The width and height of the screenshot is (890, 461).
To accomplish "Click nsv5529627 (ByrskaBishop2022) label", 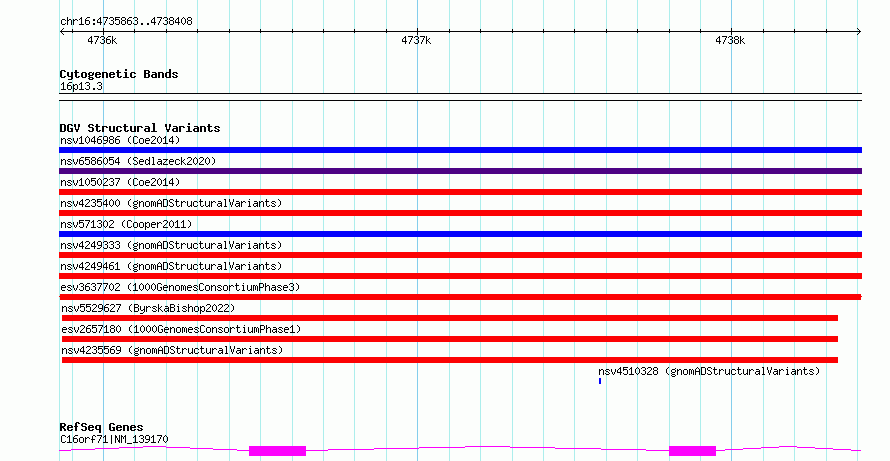I will click(148, 308).
